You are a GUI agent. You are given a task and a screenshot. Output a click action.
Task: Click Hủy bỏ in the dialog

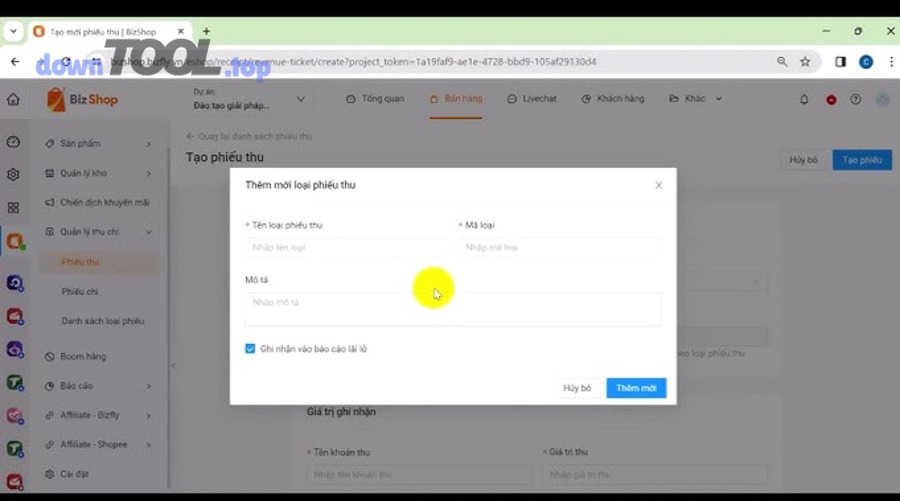tap(577, 388)
